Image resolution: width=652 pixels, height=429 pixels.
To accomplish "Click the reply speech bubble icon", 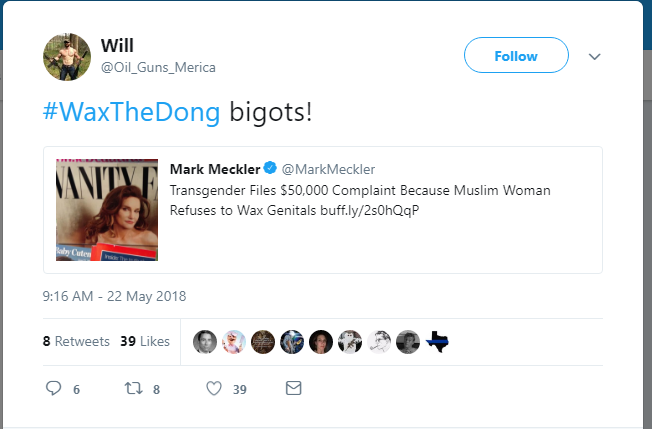I will (53, 388).
